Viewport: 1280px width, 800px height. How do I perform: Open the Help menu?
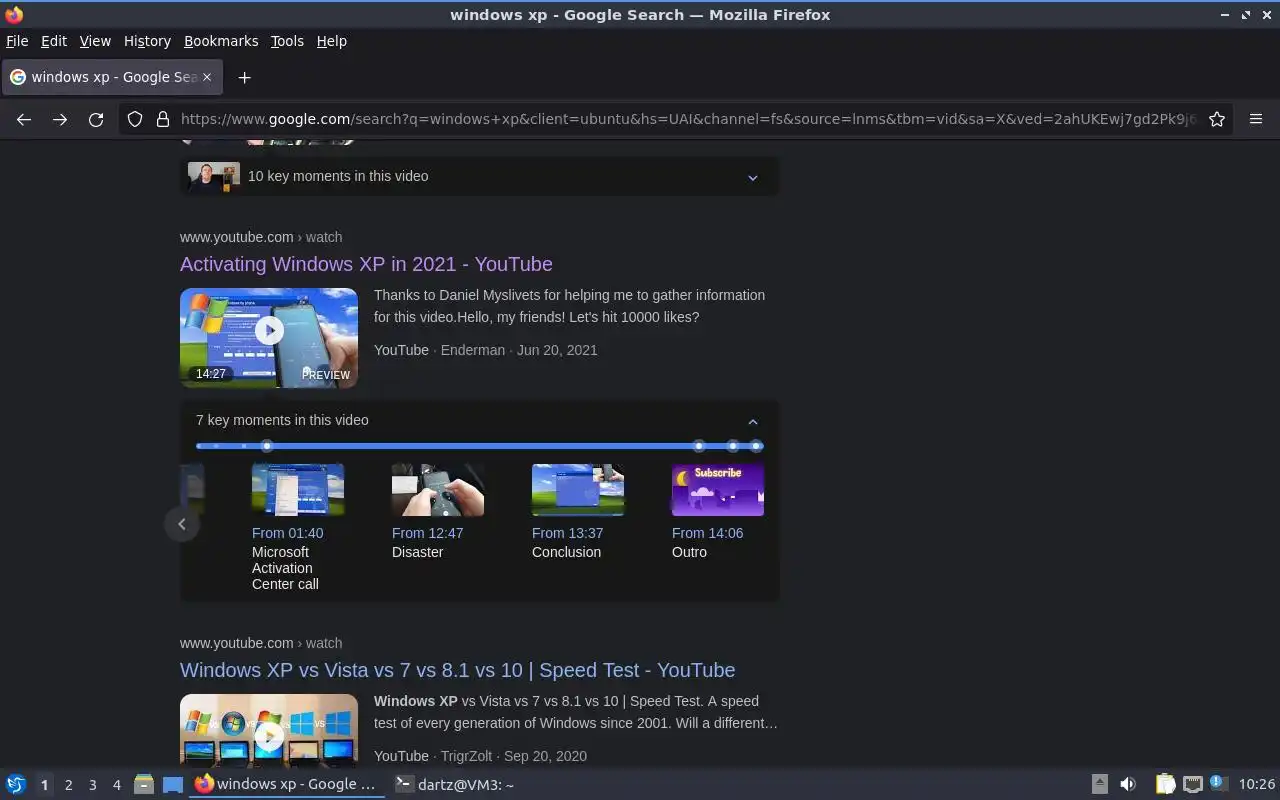331,41
